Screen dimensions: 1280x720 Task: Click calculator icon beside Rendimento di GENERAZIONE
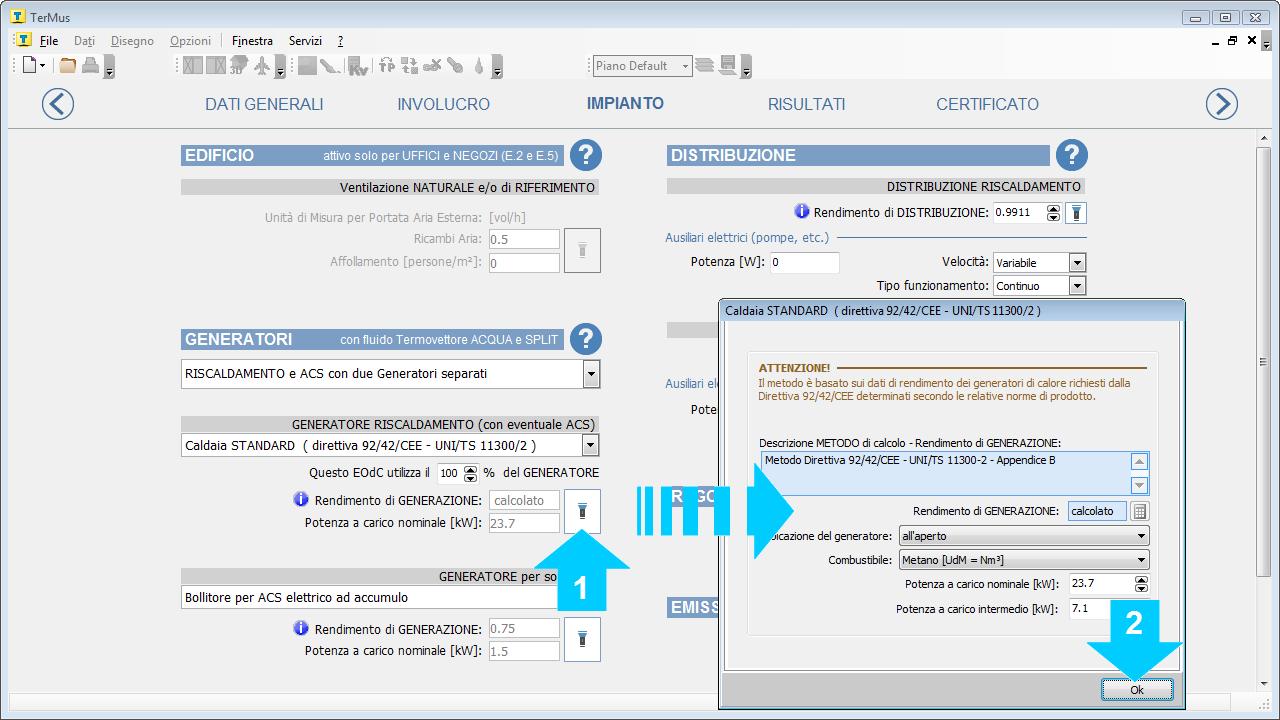click(1139, 511)
